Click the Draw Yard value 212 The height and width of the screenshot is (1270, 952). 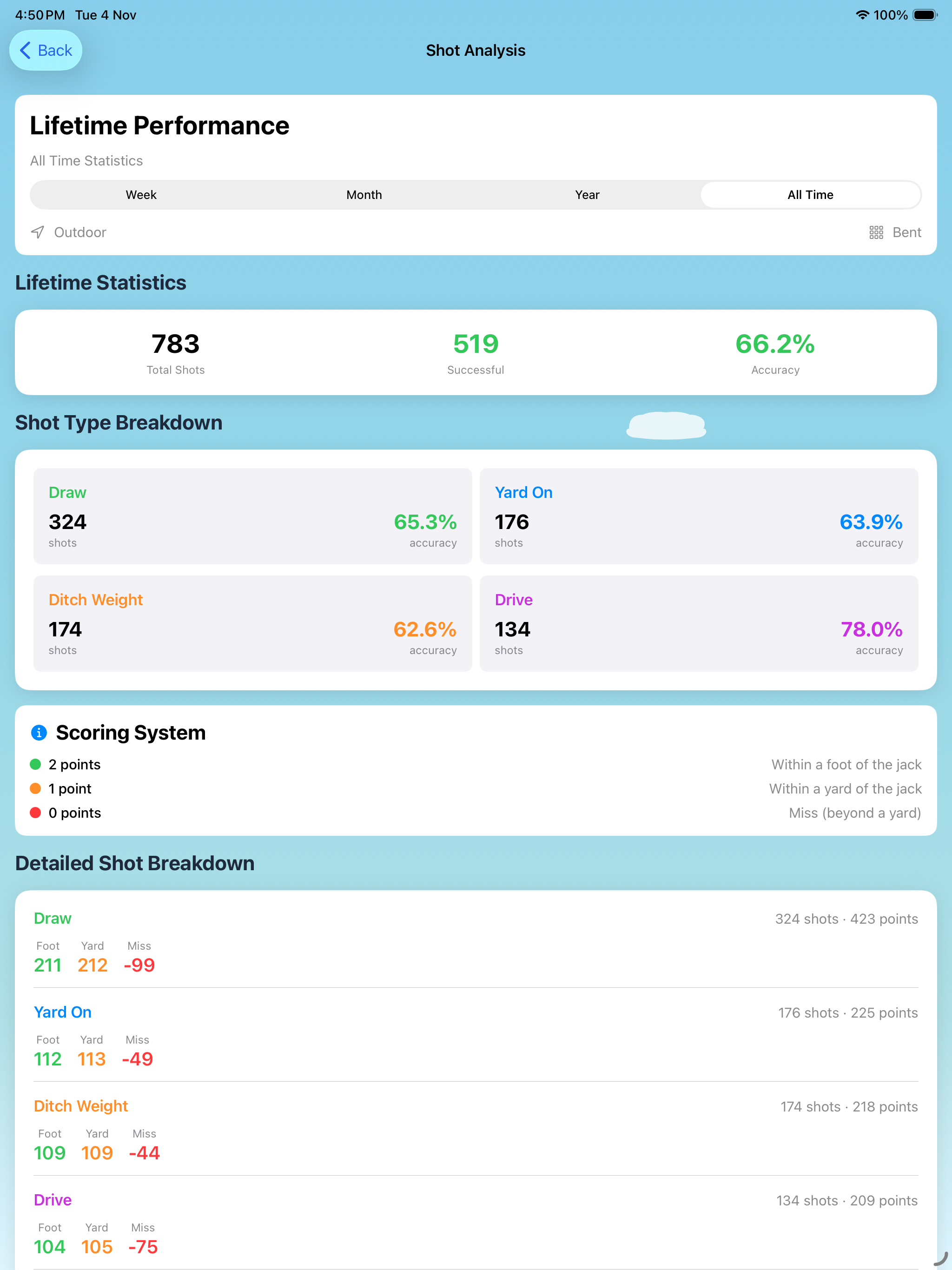[x=93, y=965]
